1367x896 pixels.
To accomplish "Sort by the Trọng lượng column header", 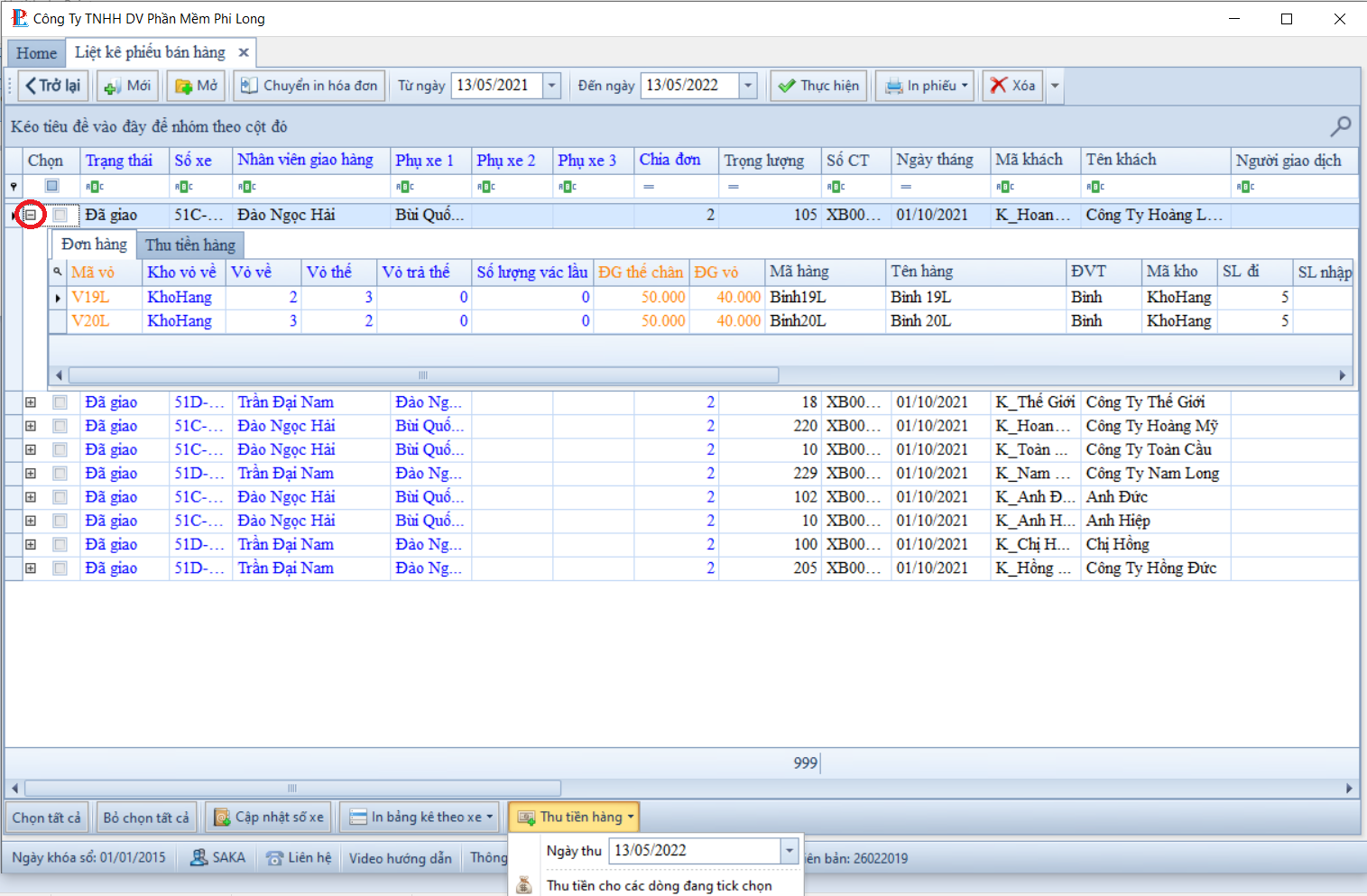I will 770,160.
